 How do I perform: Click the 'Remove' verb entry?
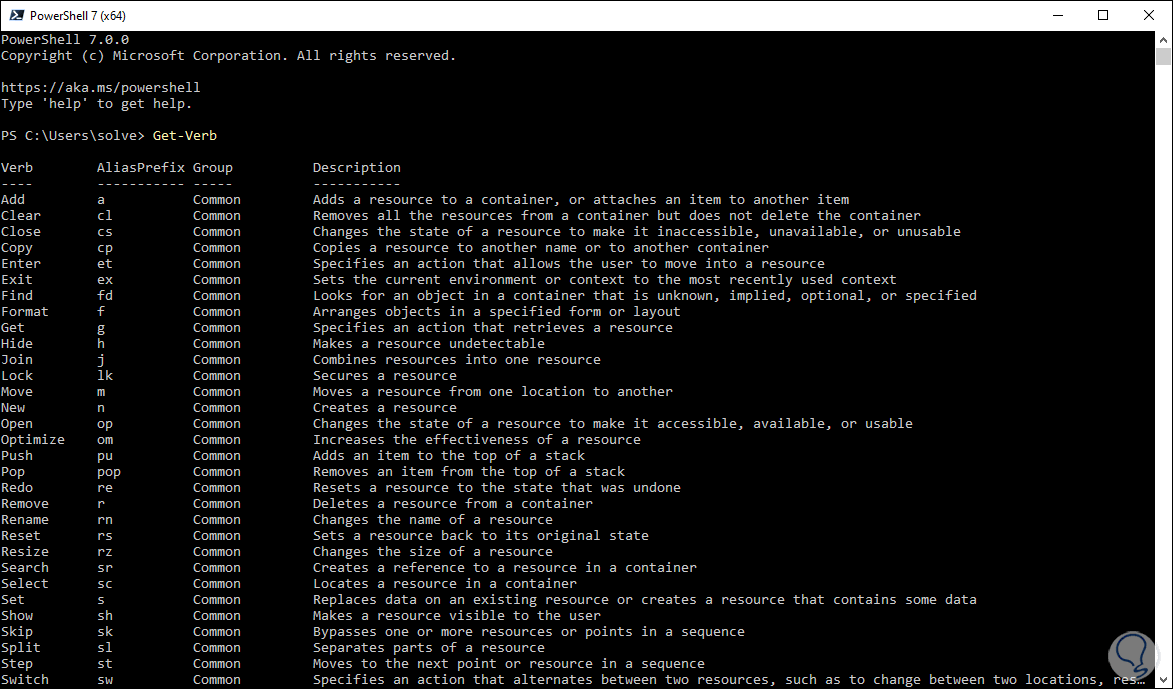(25, 503)
